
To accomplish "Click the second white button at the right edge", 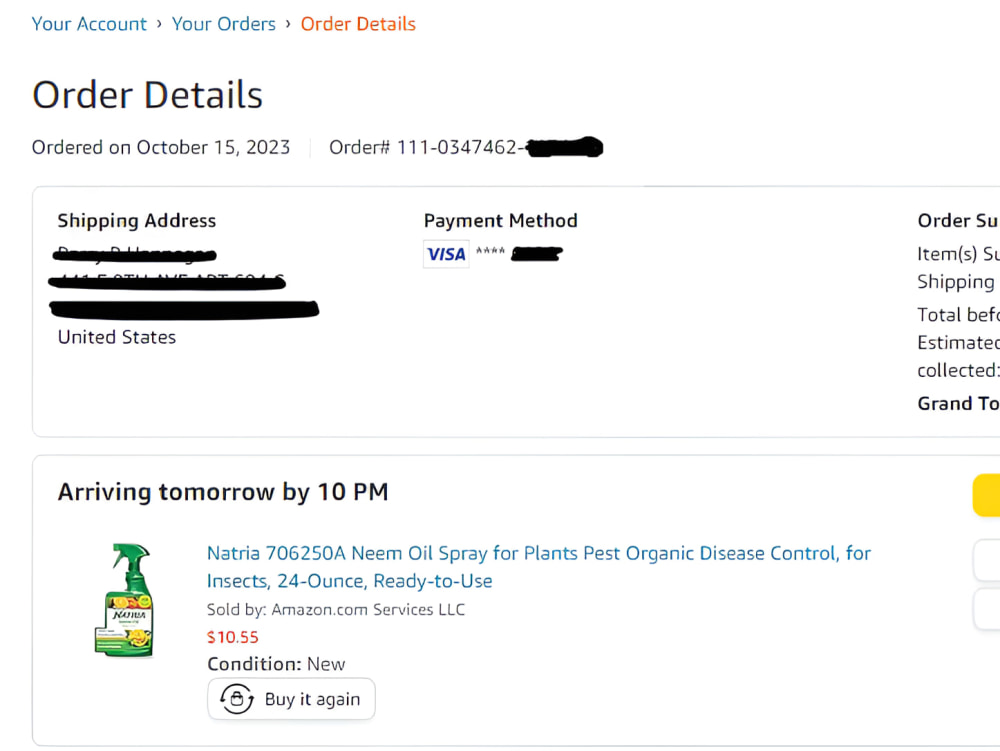I will click(987, 609).
